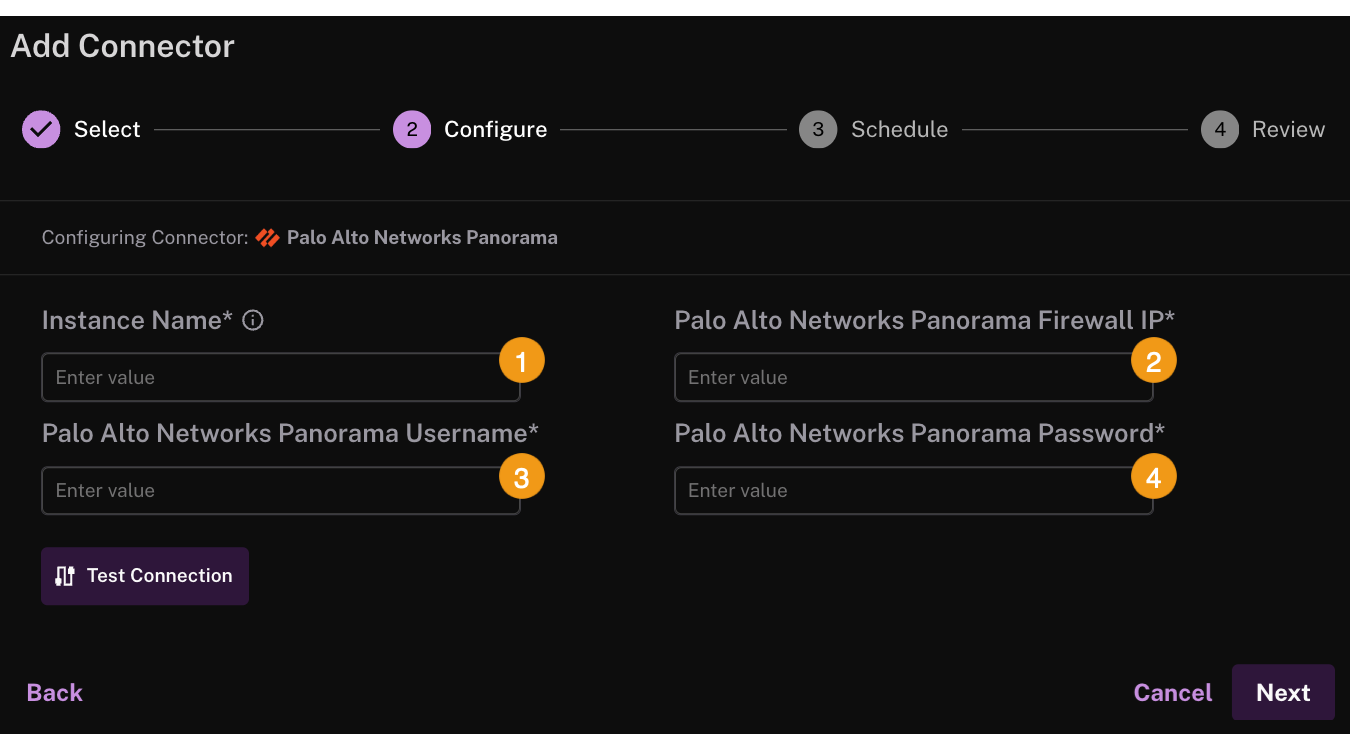1350x754 pixels.
Task: Go to the Schedule step label
Action: tap(899, 129)
